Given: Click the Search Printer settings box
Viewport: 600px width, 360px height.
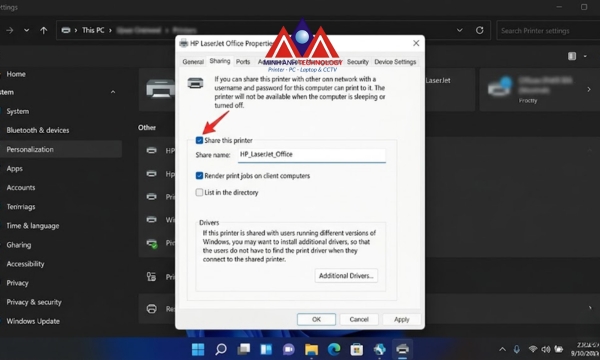Looking at the screenshot, I should coord(548,31).
